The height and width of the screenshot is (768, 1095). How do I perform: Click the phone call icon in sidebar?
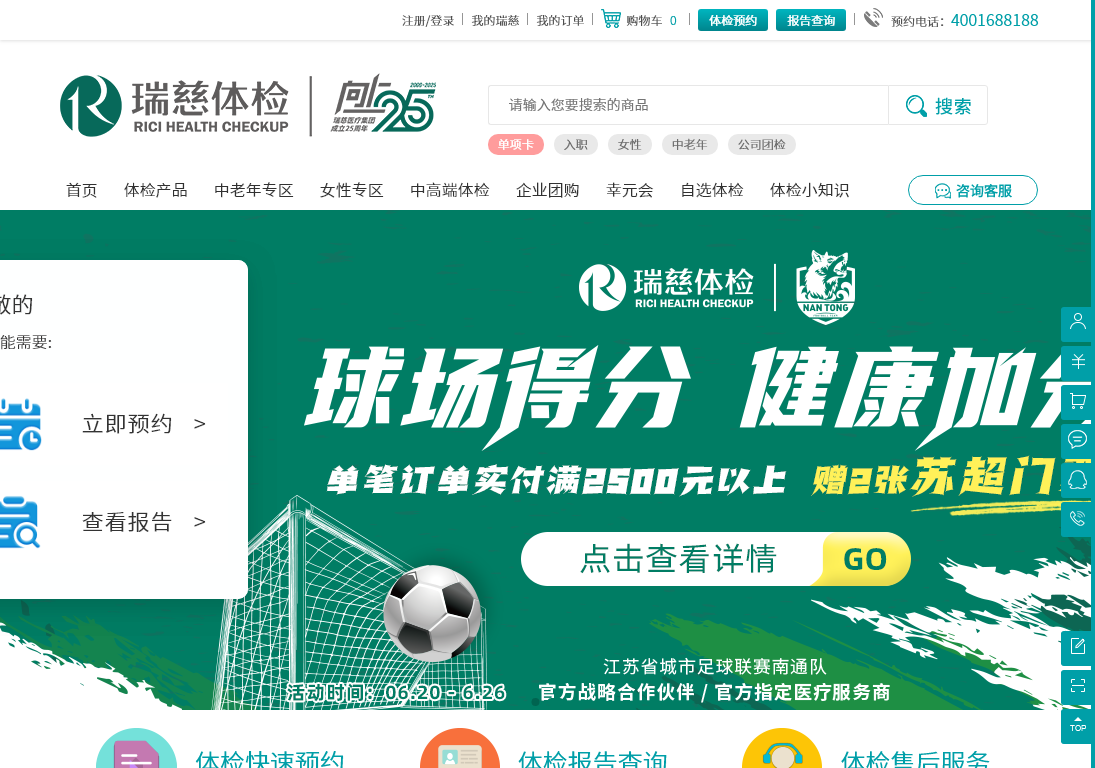[1077, 519]
